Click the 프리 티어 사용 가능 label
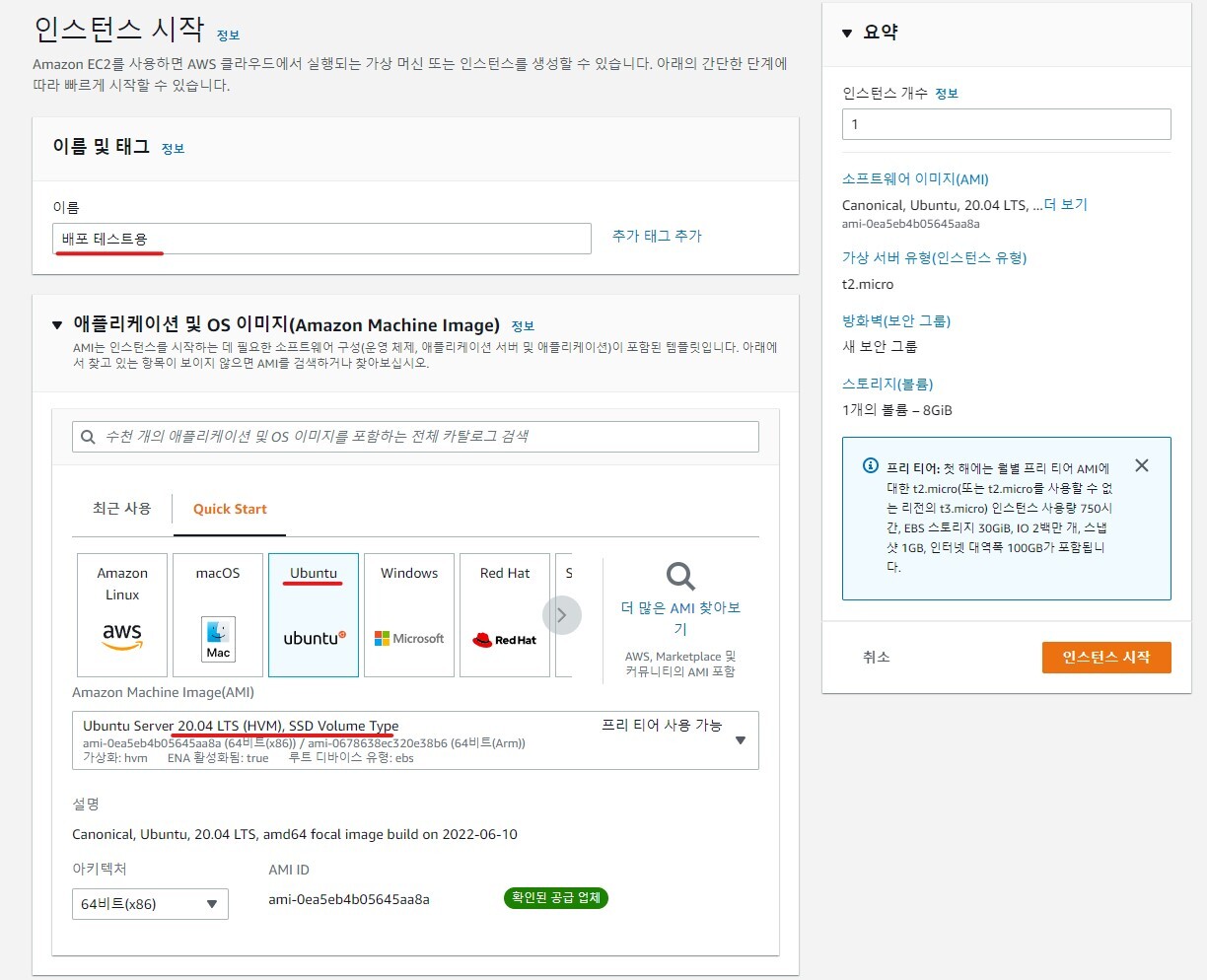The height and width of the screenshot is (980, 1207). click(x=662, y=725)
